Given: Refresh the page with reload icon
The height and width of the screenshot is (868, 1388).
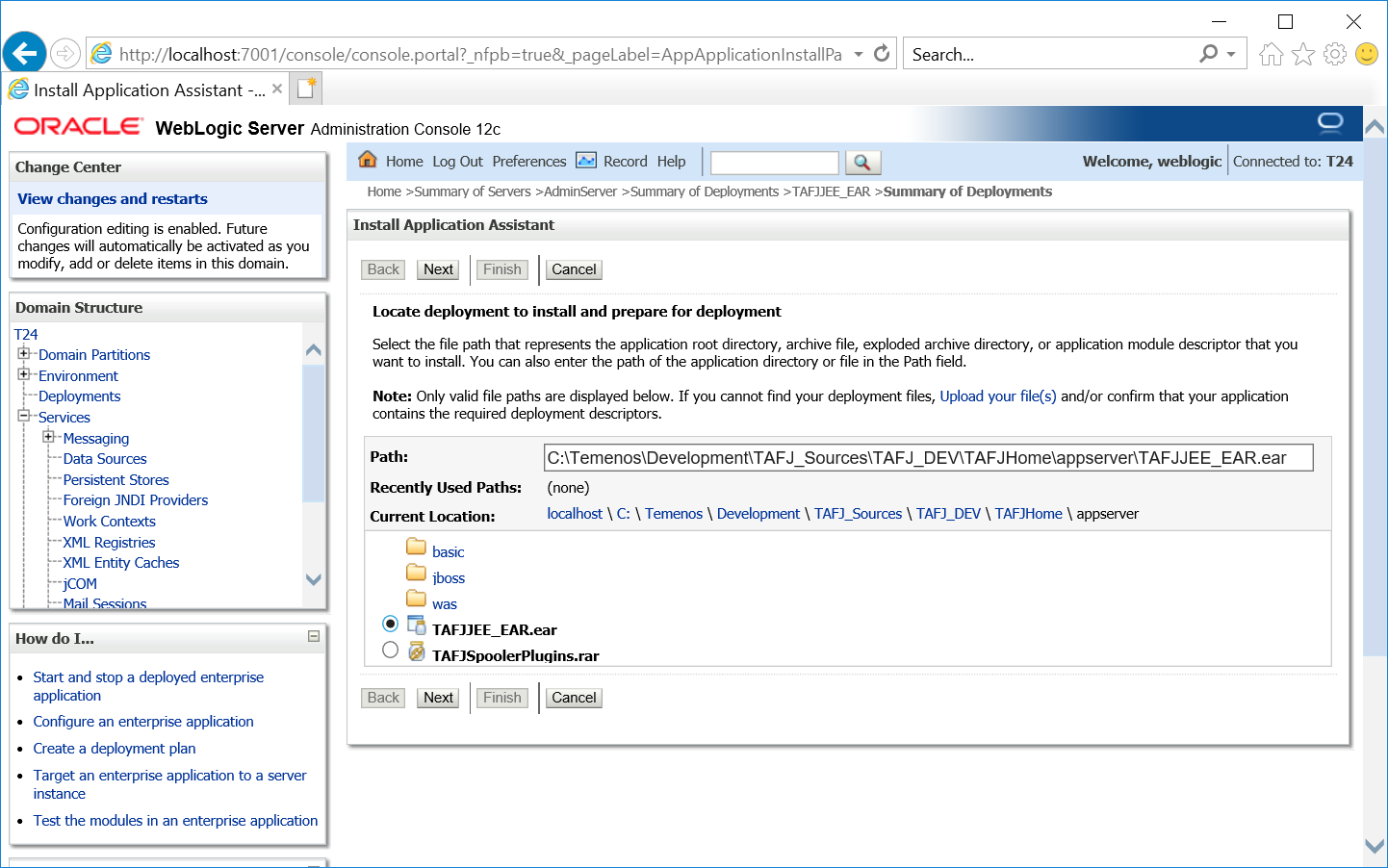Looking at the screenshot, I should [x=882, y=54].
